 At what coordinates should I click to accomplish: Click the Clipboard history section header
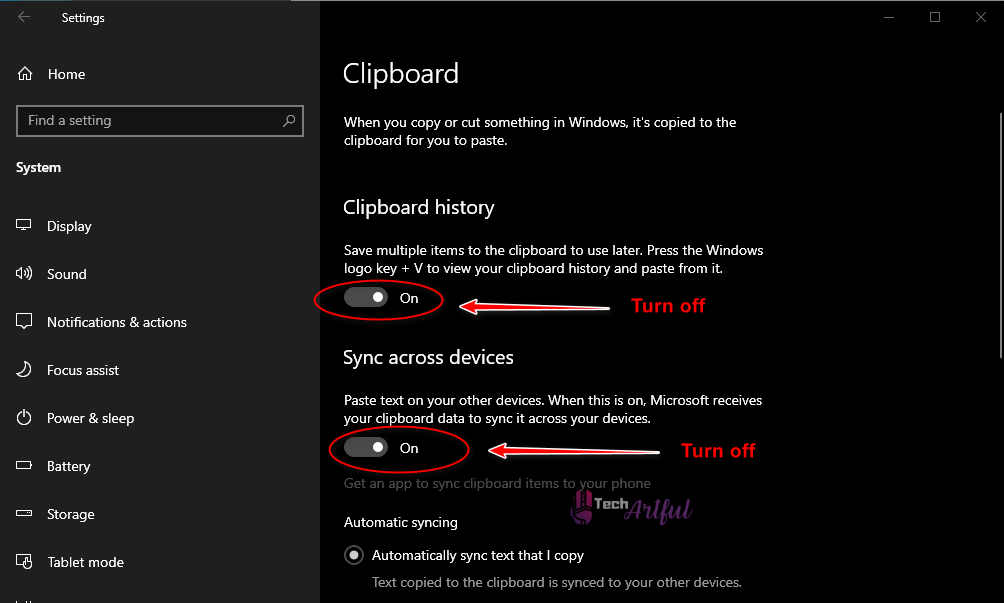tap(419, 207)
